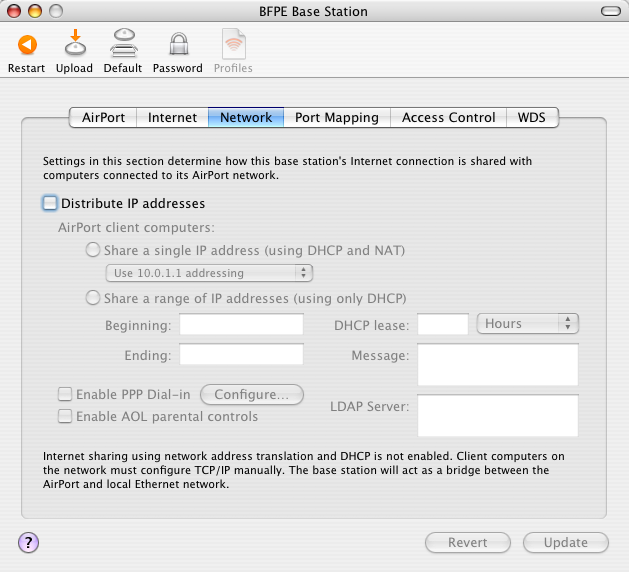
Task: Click the Message text box
Action: point(498,365)
